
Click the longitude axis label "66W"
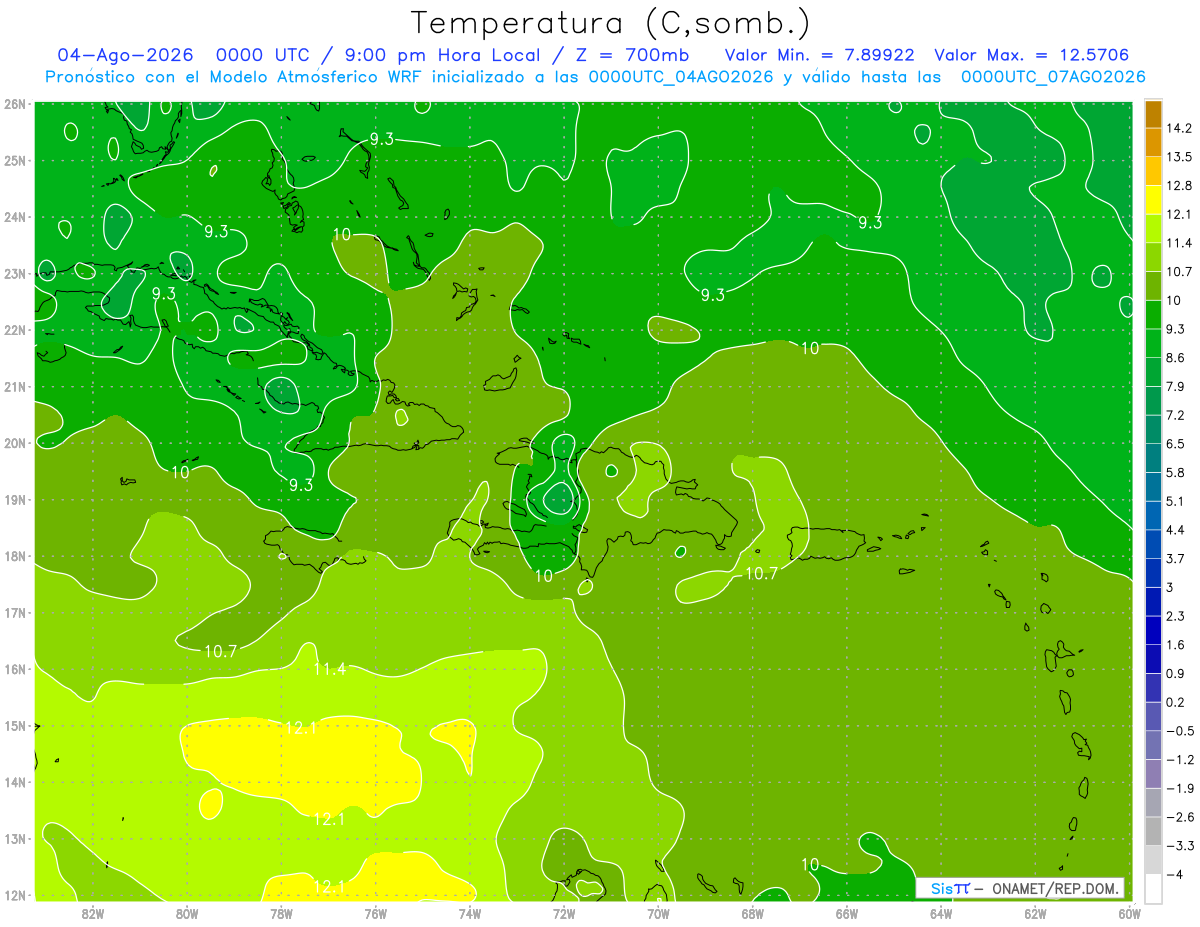847,912
